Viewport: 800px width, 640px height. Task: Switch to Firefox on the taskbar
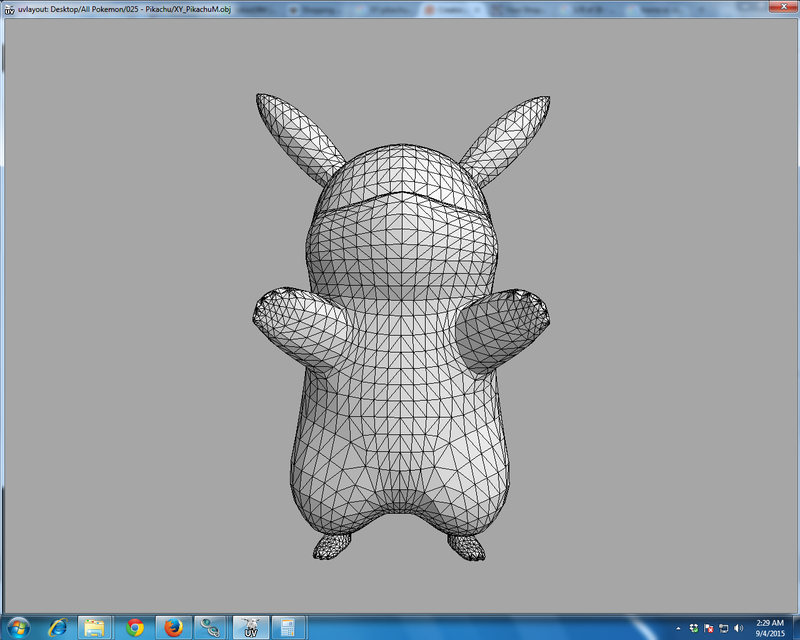click(173, 627)
